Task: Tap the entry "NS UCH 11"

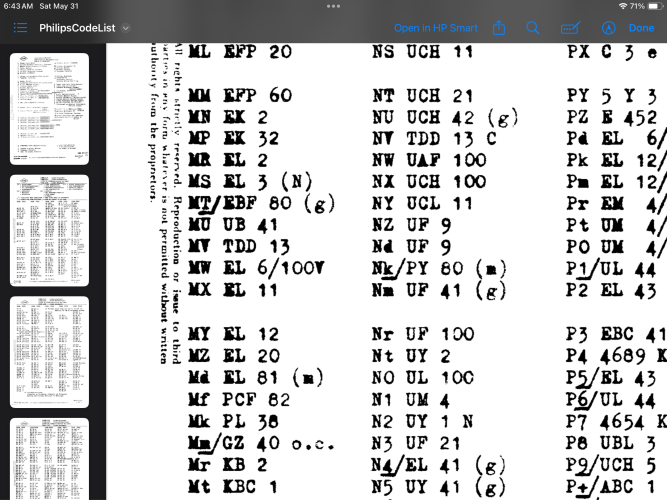Action: click(x=423, y=52)
